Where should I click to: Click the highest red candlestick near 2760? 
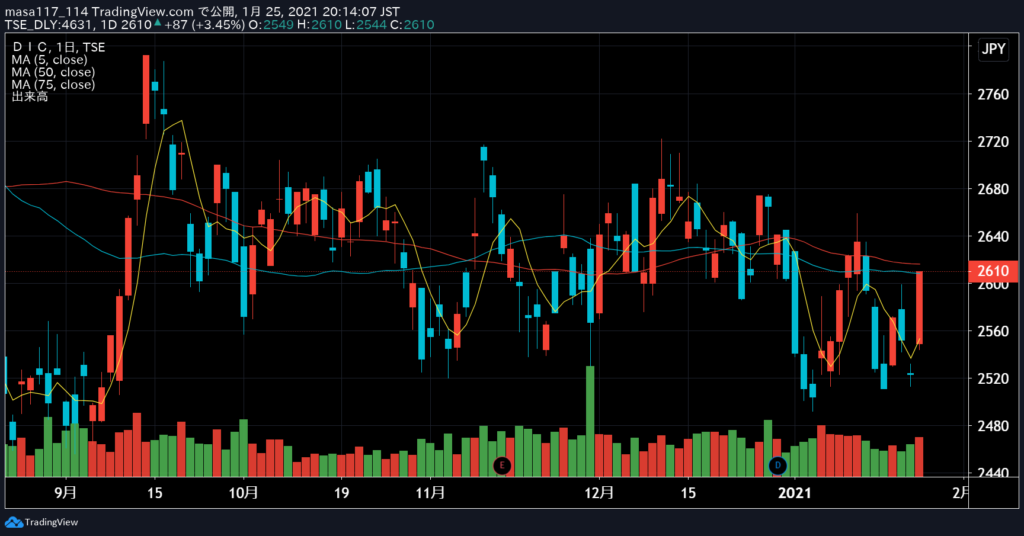click(x=146, y=89)
